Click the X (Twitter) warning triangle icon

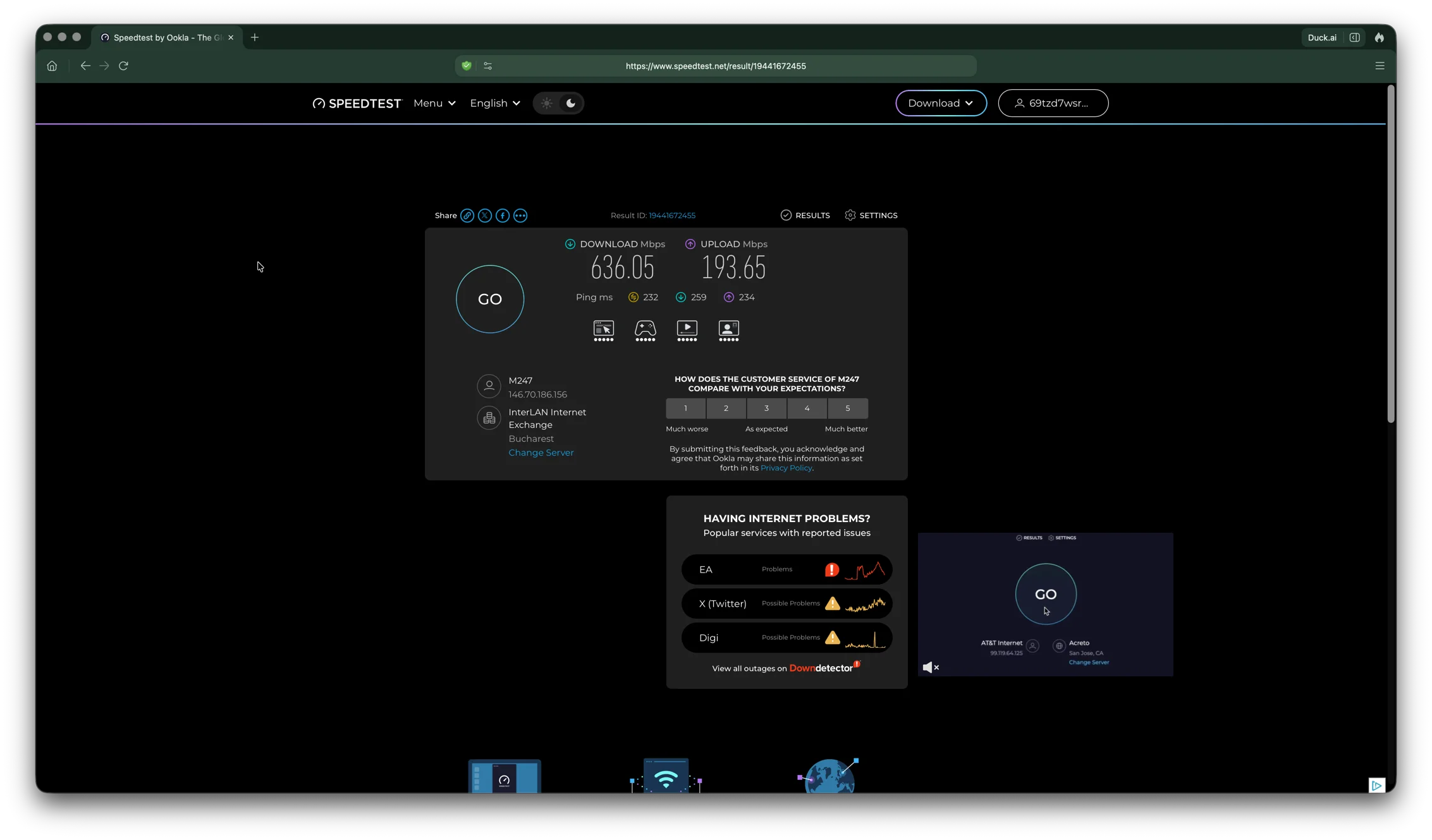coord(832,604)
